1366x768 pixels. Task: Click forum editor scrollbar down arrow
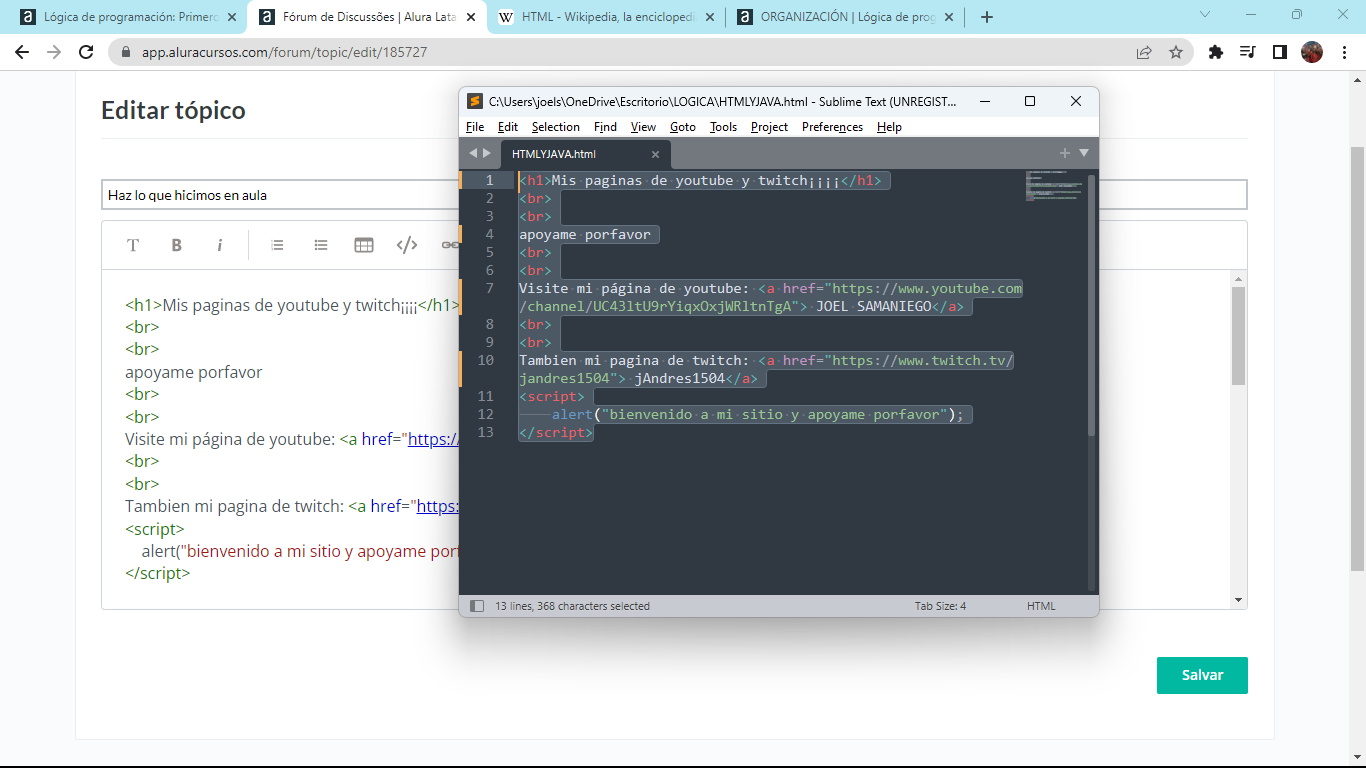click(1238, 599)
